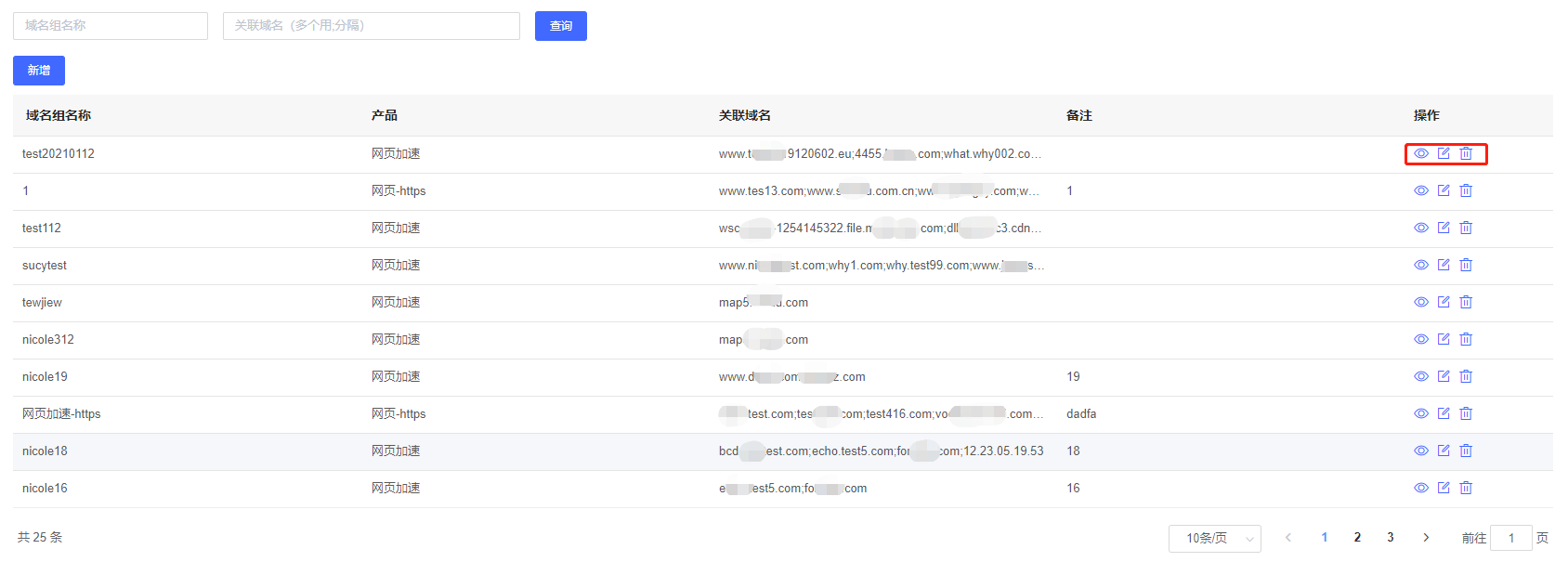Image resolution: width=1568 pixels, height=562 pixels.
Task: Edit the tewjiew domain group
Action: tap(1444, 302)
